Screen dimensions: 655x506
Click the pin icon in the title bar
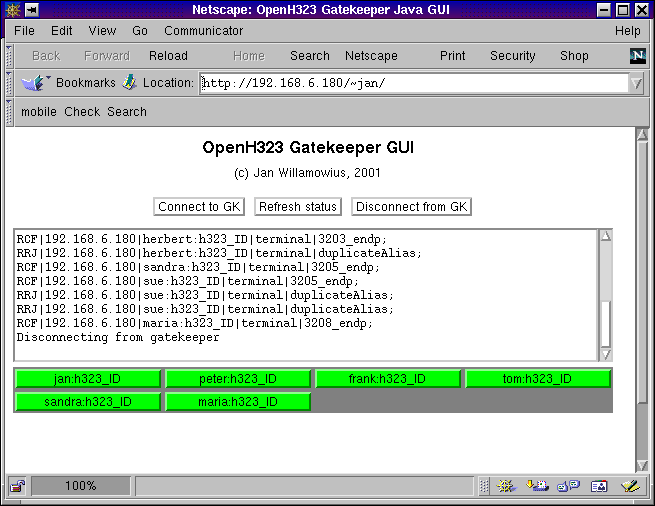click(x=32, y=10)
